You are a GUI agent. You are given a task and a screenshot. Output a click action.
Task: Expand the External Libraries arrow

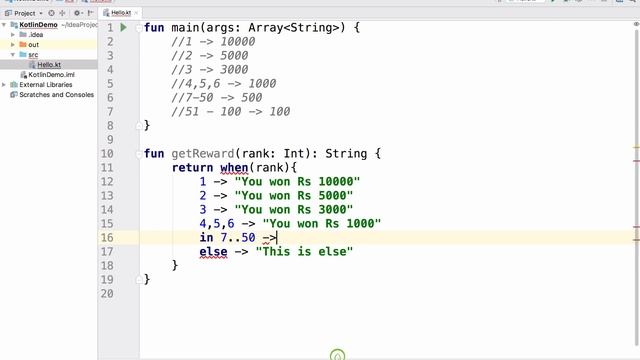pyautogui.click(x=4, y=84)
